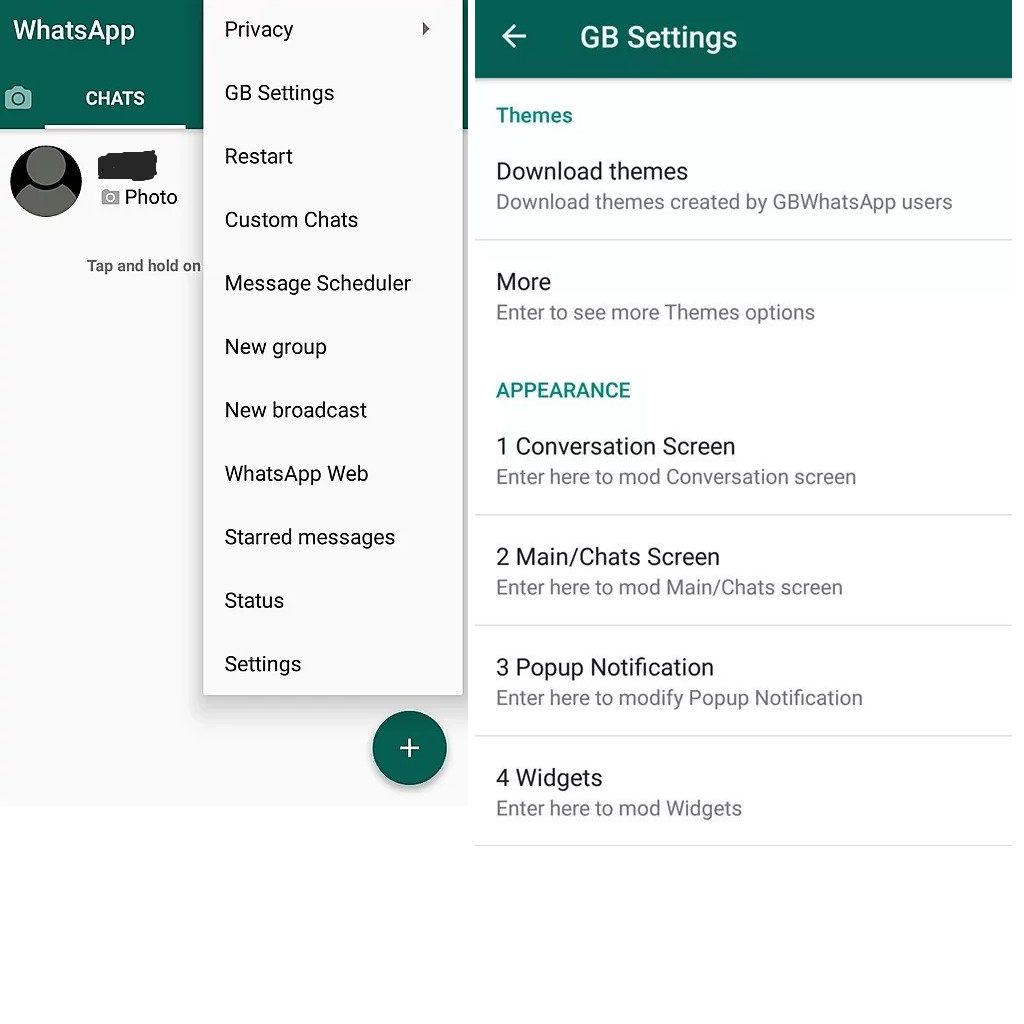Open Settings from the overflow menu
Image resolution: width=1024 pixels, height=1024 pixels.
pos(333,664)
